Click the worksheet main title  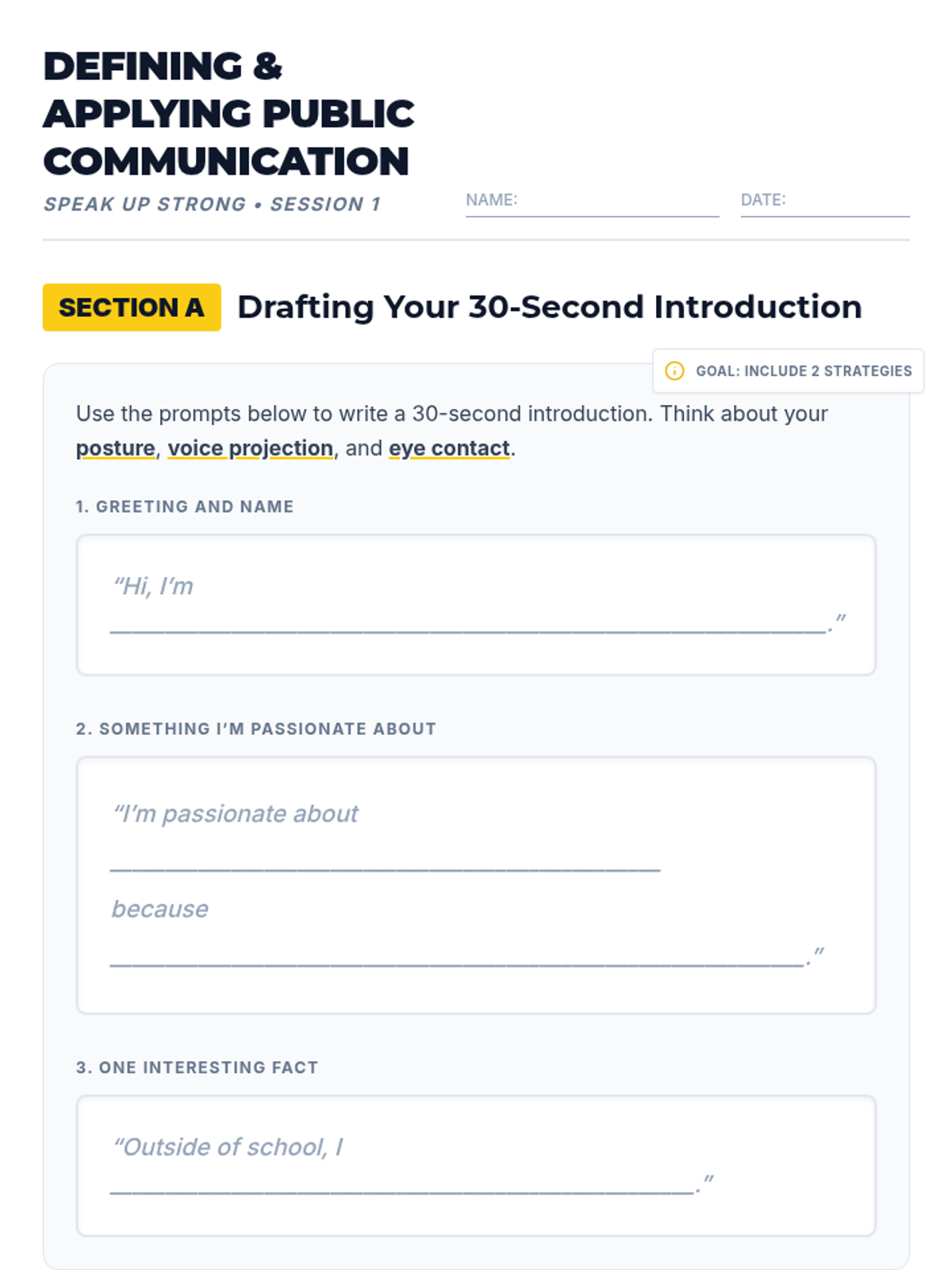click(228, 114)
